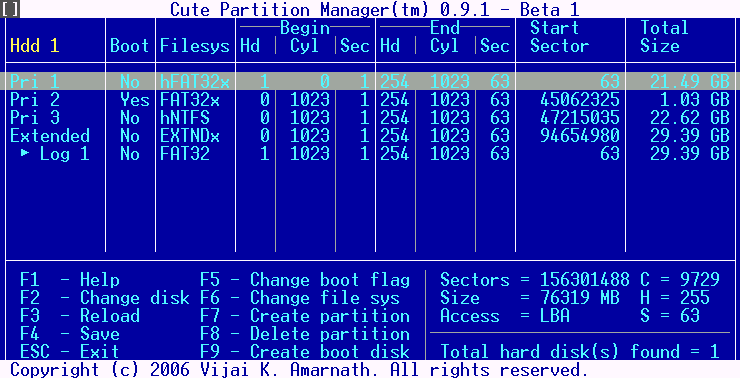Click Total hard disk(s) found text

coord(580,352)
